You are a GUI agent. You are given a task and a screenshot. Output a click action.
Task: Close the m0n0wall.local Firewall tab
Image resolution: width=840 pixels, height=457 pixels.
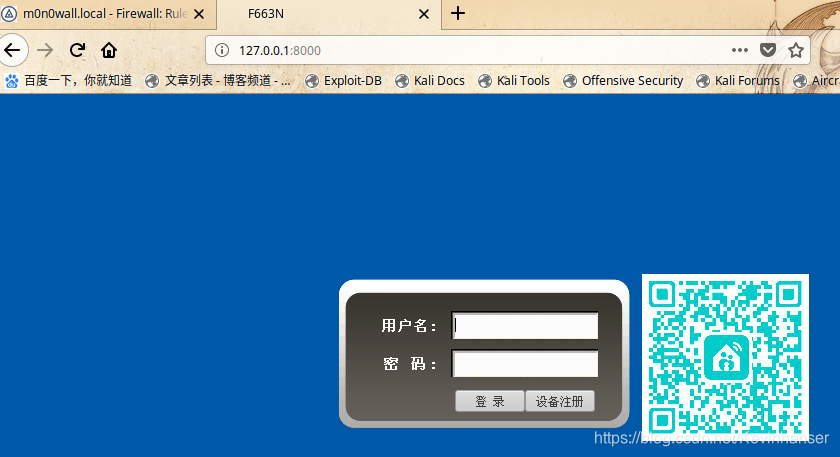(199, 14)
